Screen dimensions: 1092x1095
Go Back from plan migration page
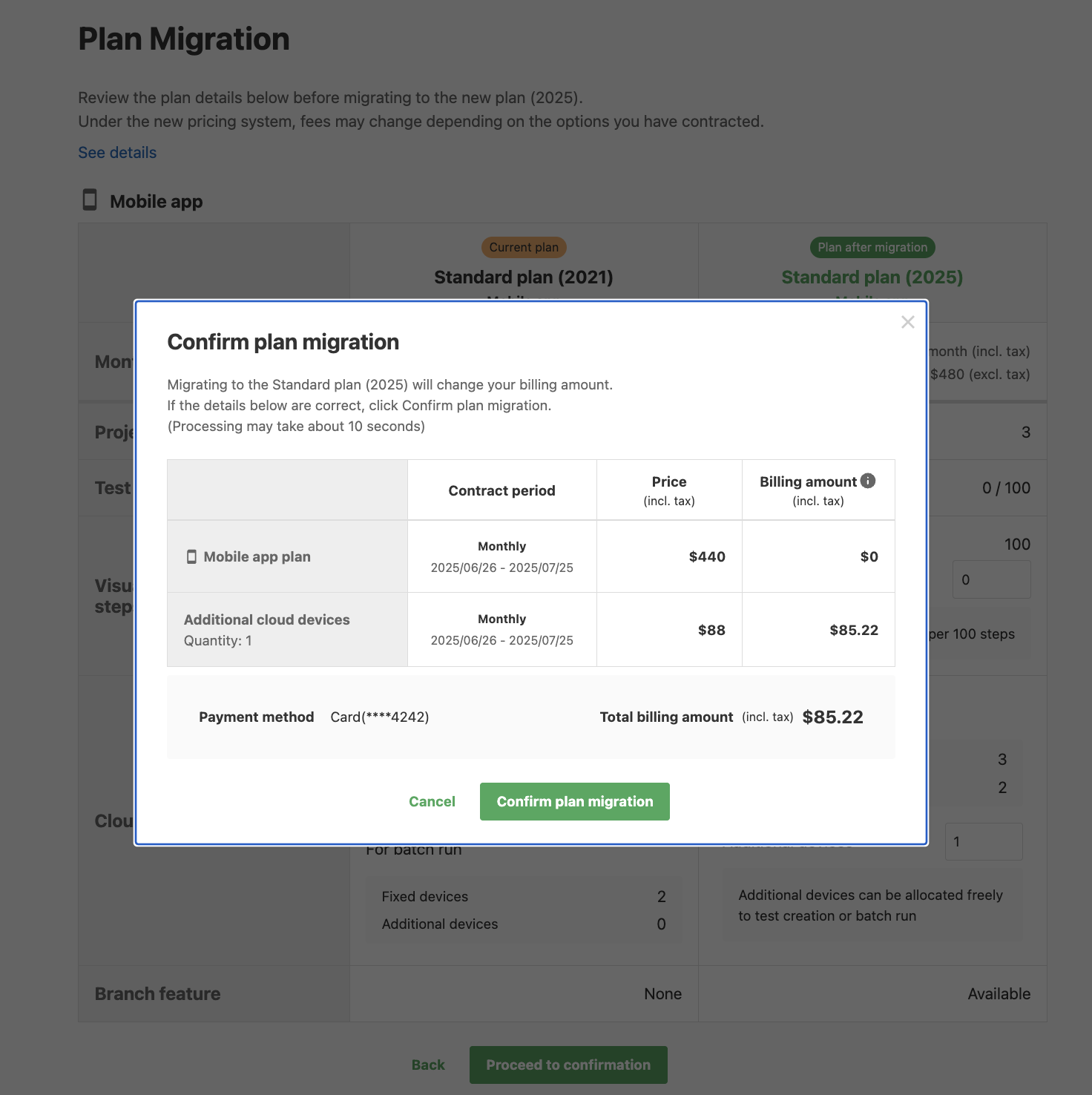(428, 1065)
